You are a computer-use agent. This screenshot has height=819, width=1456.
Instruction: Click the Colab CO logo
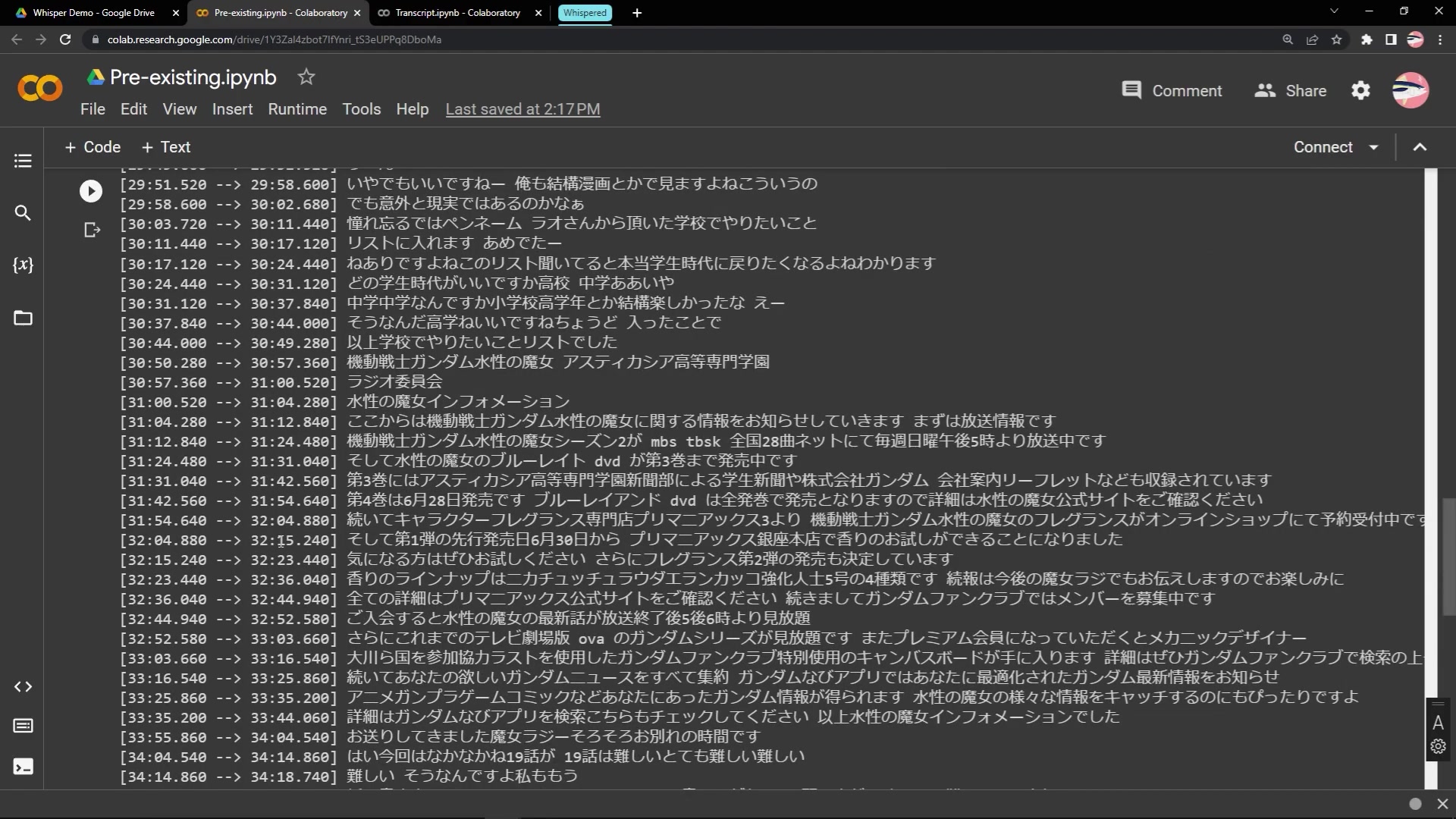pyautogui.click(x=40, y=89)
